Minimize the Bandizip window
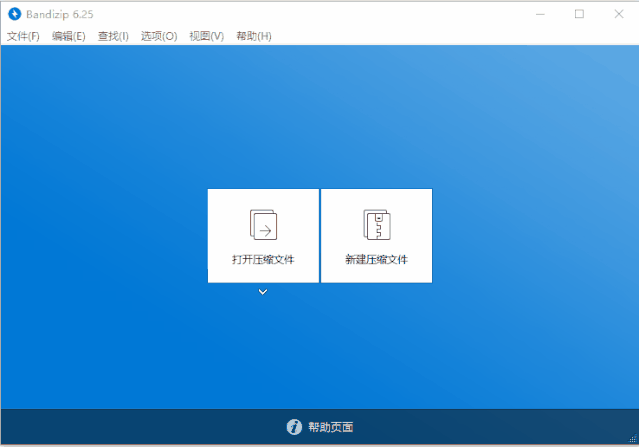The width and height of the screenshot is (639, 447). coord(540,14)
